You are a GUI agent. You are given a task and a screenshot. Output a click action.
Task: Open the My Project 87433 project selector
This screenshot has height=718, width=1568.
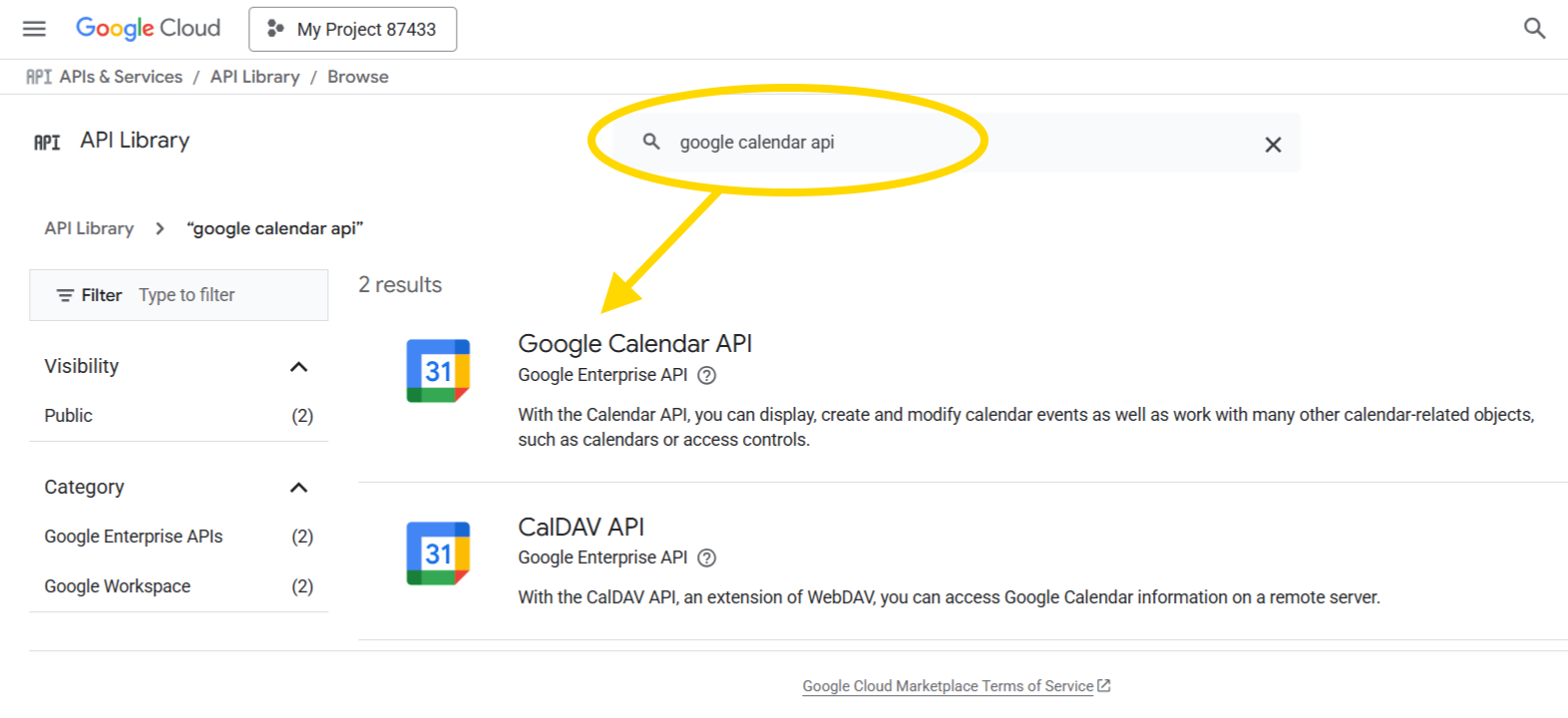click(352, 29)
